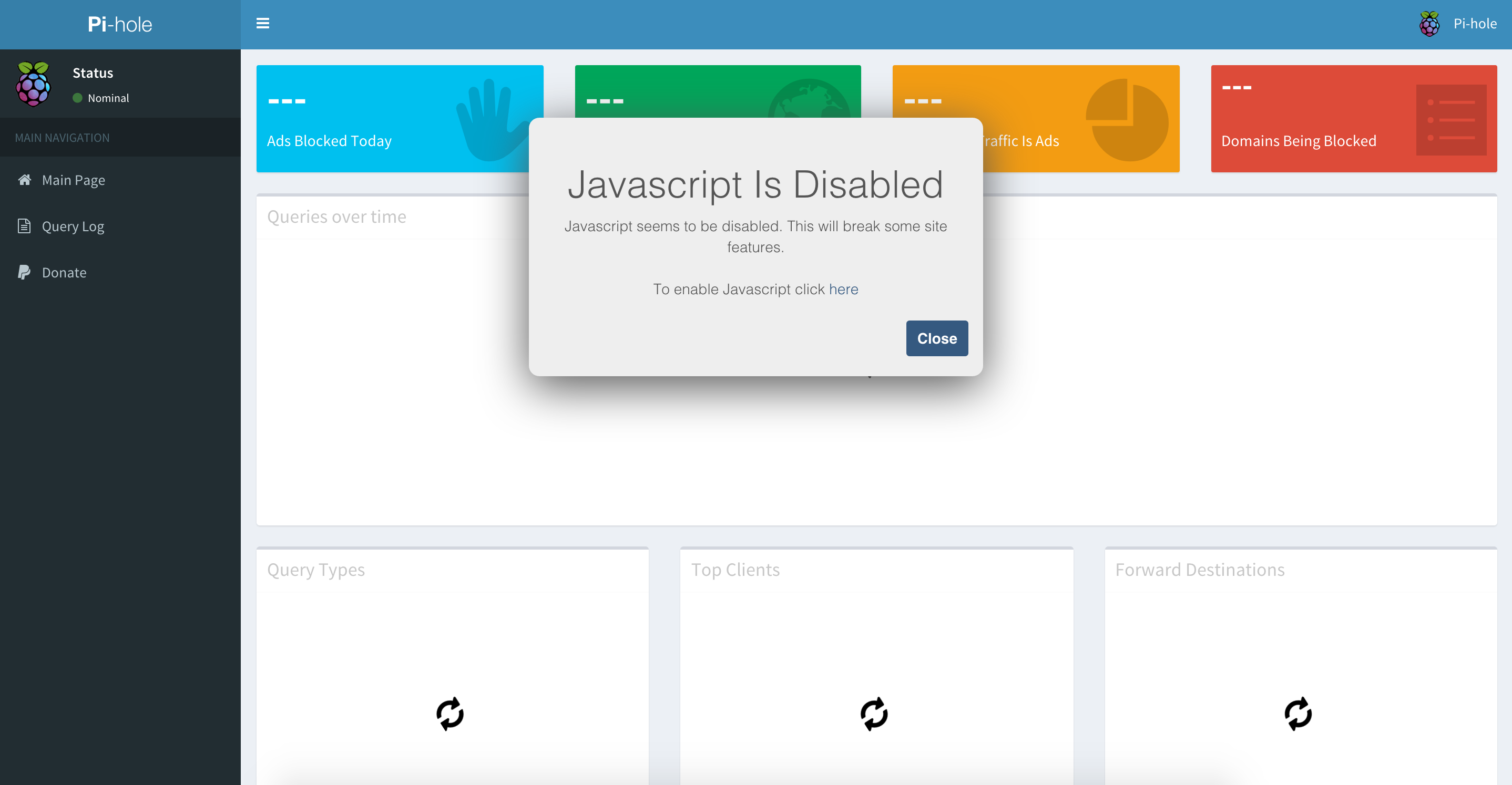The height and width of the screenshot is (785, 1512).
Task: Open Main Page in the navigation
Action: tap(120, 180)
